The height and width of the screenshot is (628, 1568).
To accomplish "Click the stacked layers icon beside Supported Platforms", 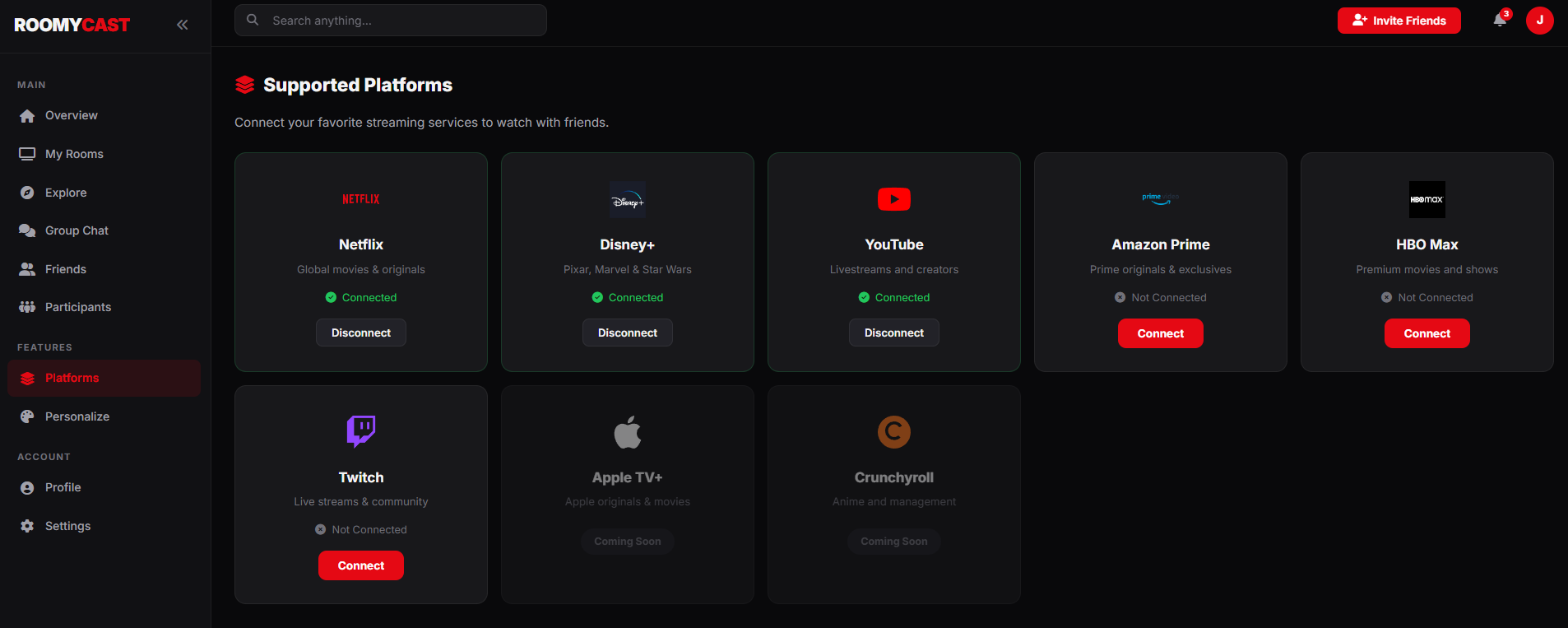I will [x=244, y=85].
